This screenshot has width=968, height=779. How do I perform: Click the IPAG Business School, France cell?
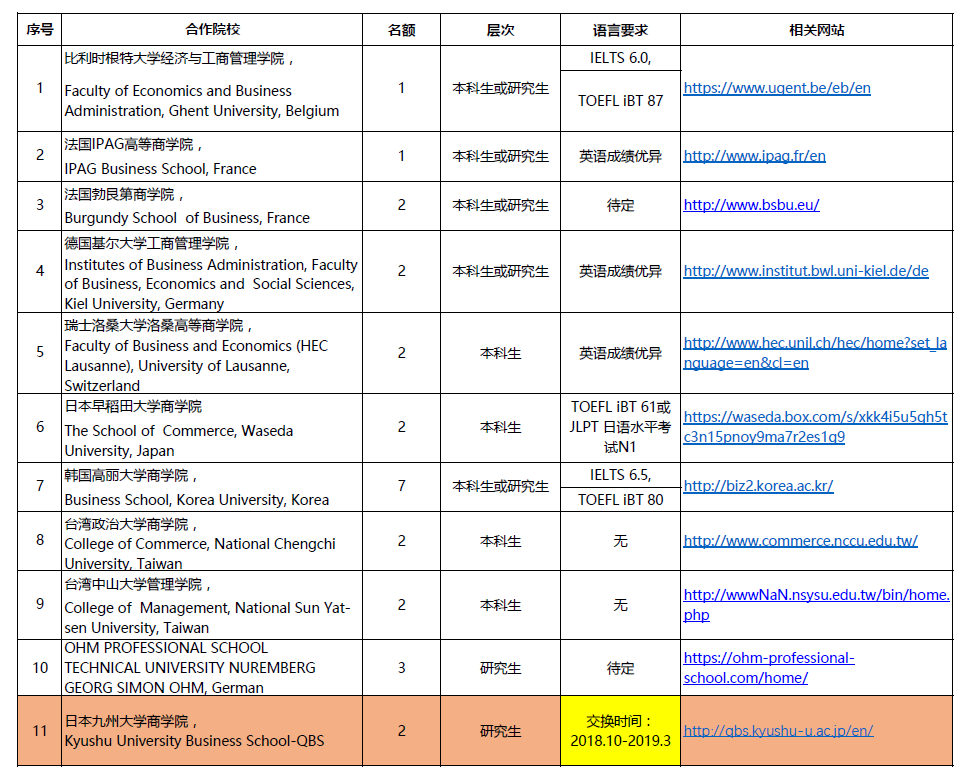[x=212, y=156]
